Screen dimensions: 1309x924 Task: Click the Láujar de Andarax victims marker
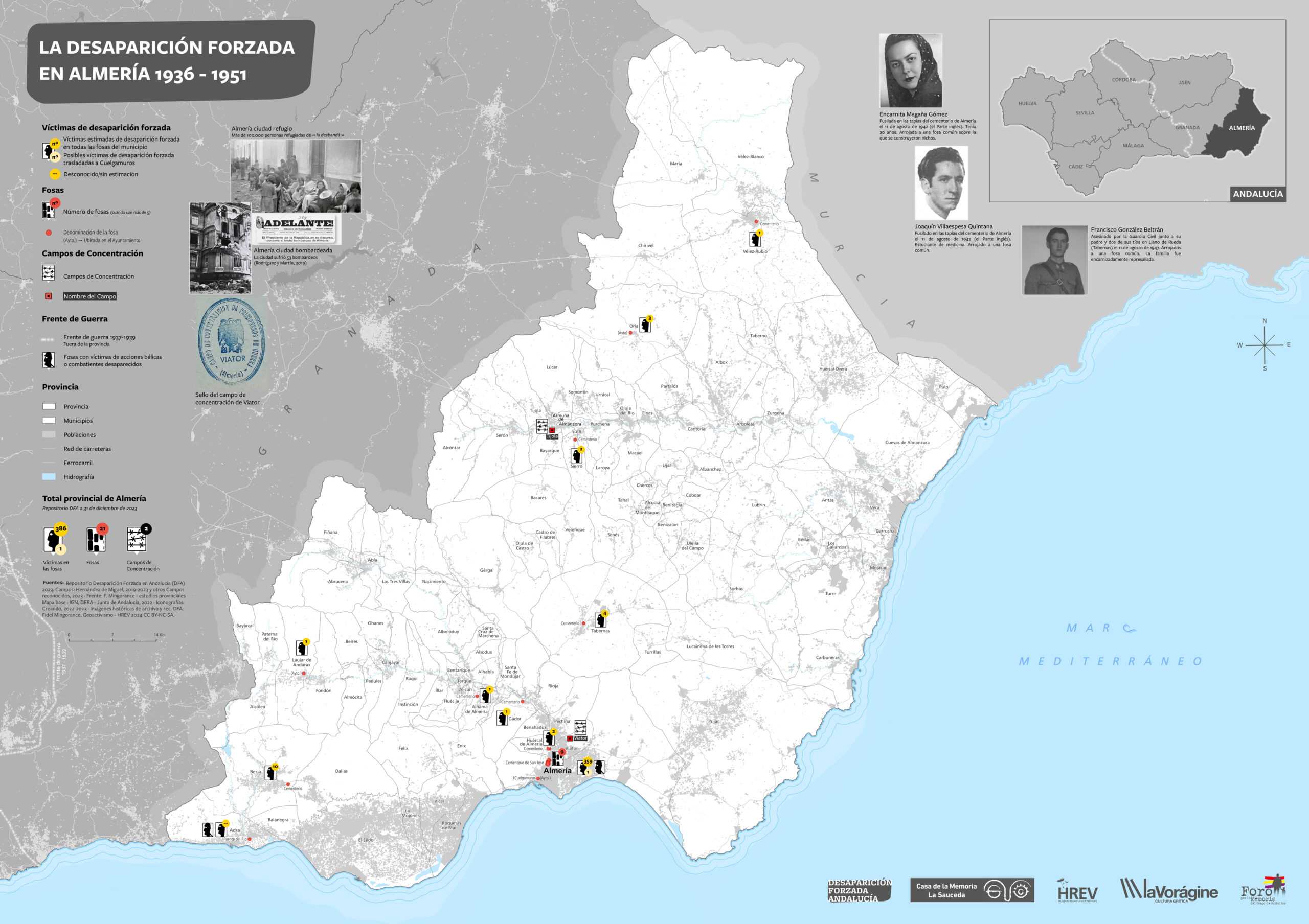(x=302, y=648)
